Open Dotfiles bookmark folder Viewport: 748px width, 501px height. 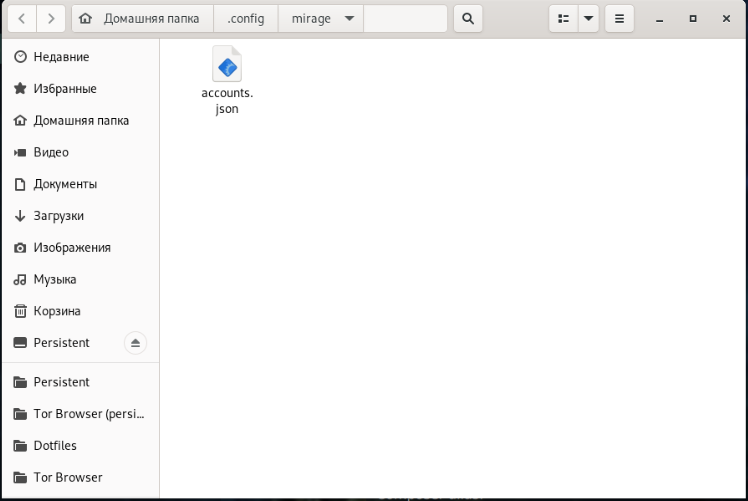55,446
